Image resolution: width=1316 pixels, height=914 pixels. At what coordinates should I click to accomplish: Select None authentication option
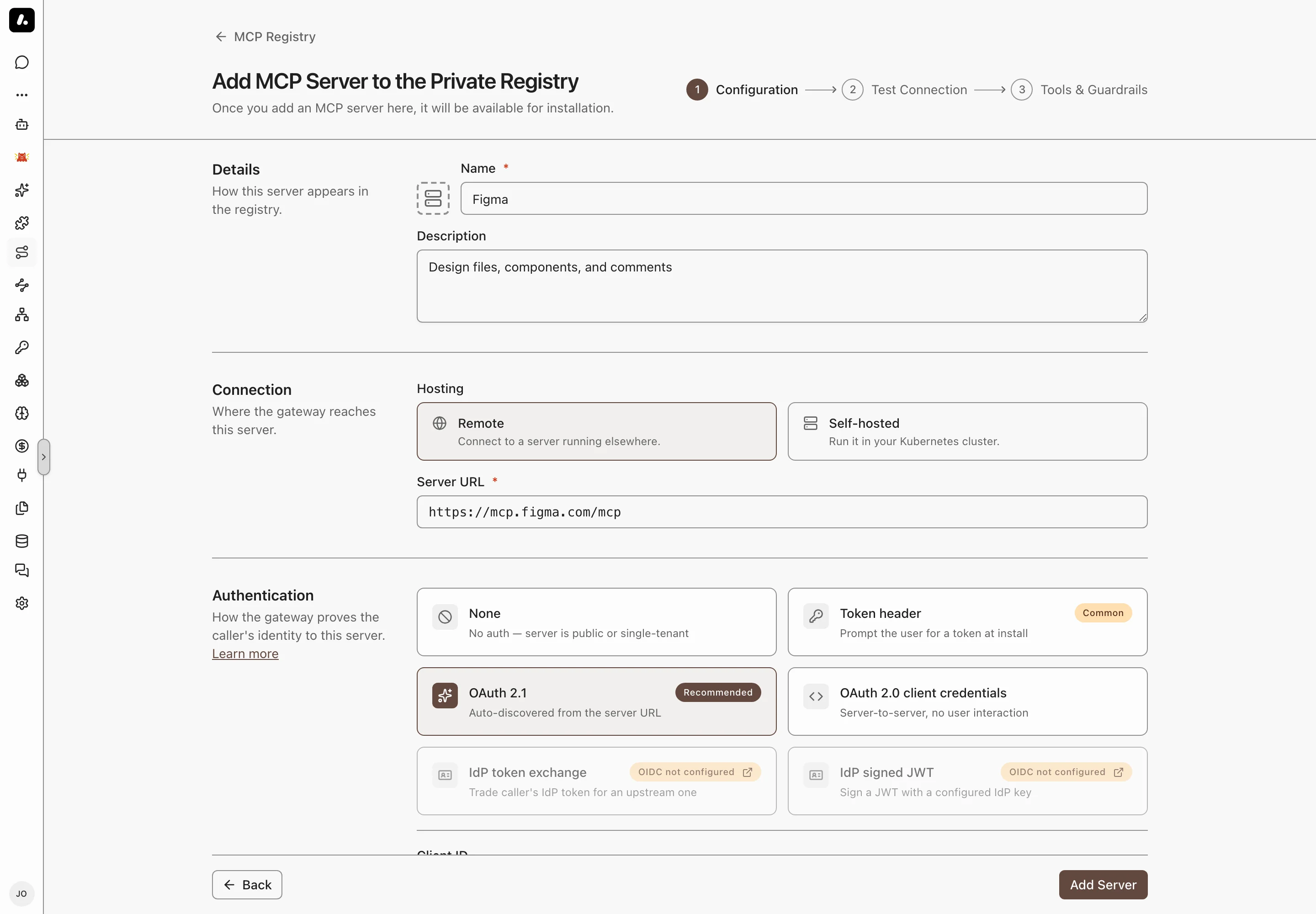pos(596,622)
